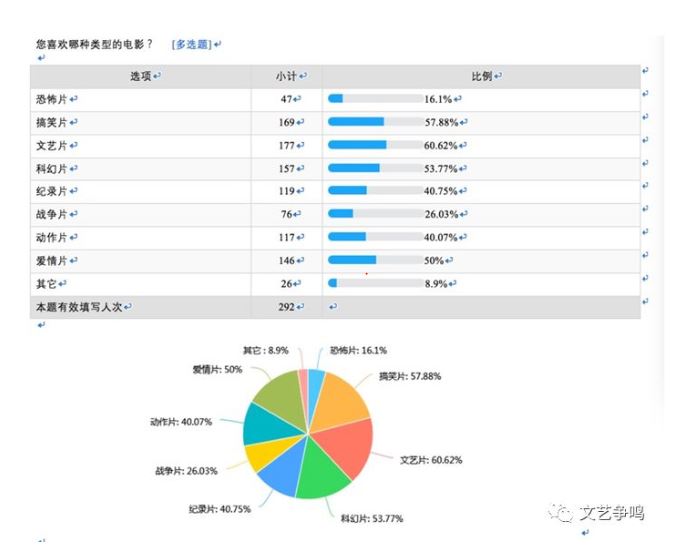Click the 搞笑片 percentage 57.88% in the table

pyautogui.click(x=444, y=122)
